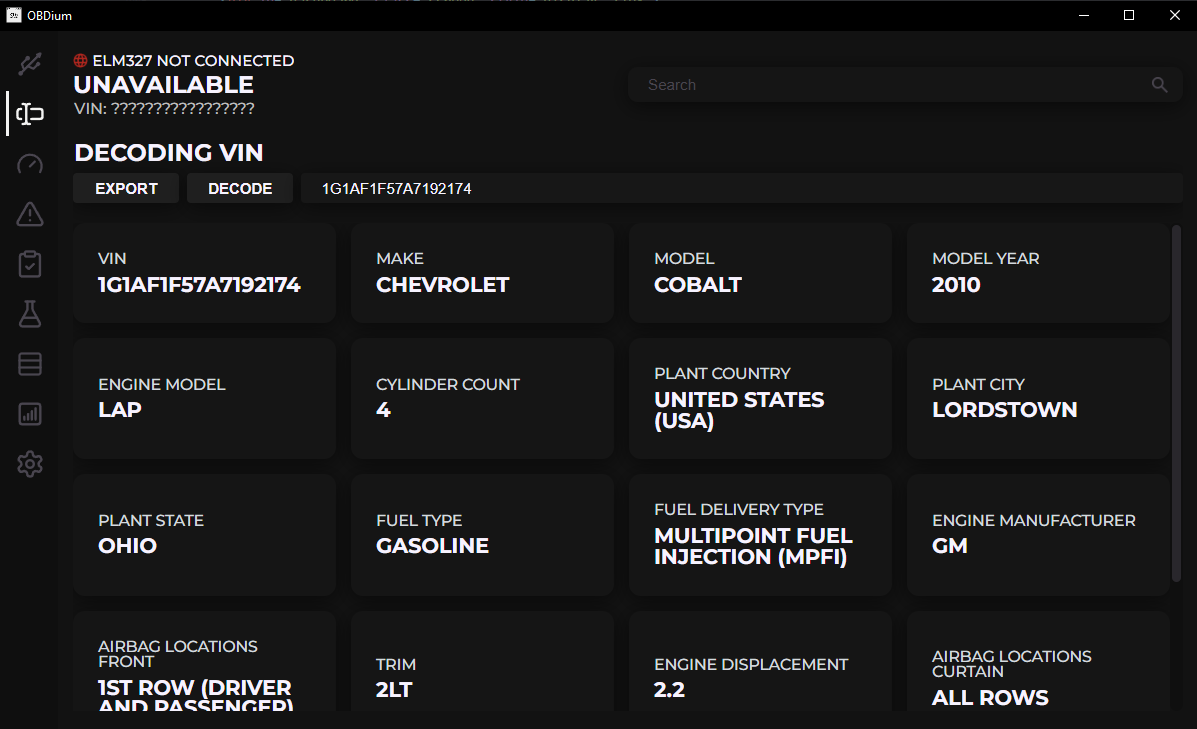1197x729 pixels.
Task: Maximize the OBDium window
Action: (x=1129, y=15)
